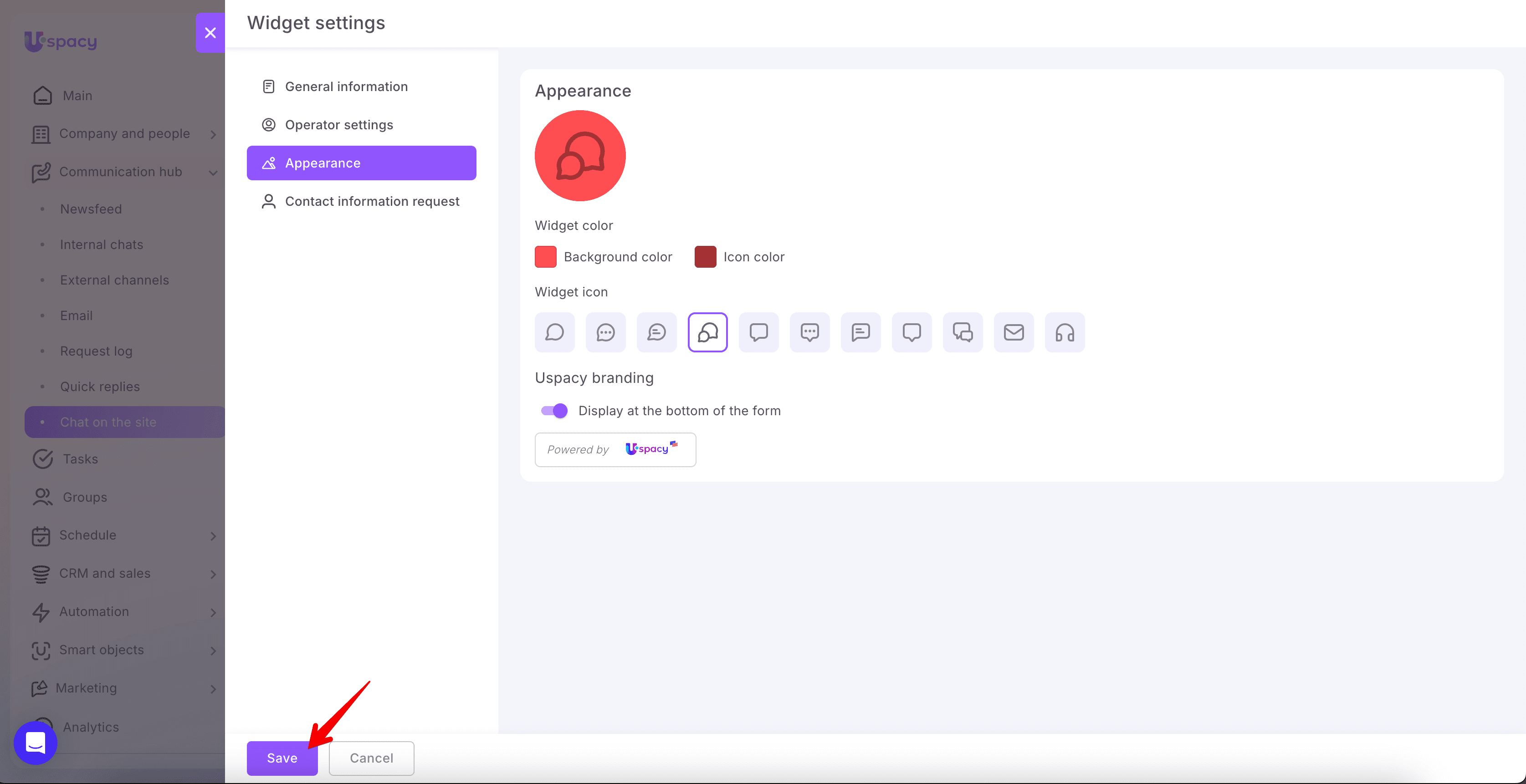Click the Main home icon in sidebar
This screenshot has height=784, width=1526.
(43, 95)
